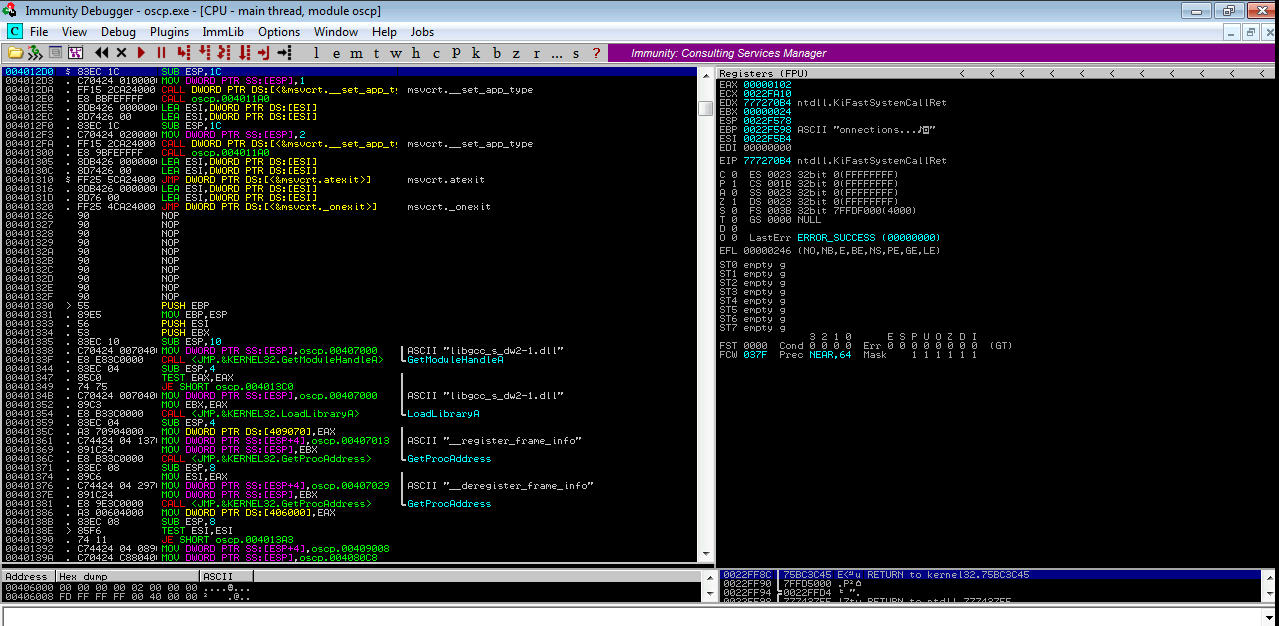Restart the debugged program
Viewport: 1279px width, 626px height.
click(103, 52)
